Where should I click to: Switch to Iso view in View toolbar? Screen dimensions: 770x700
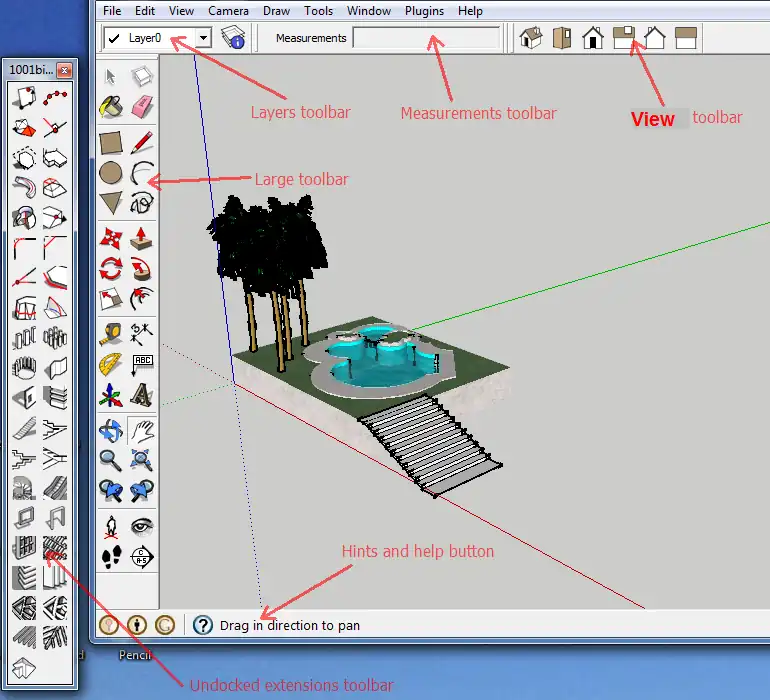pyautogui.click(x=531, y=38)
